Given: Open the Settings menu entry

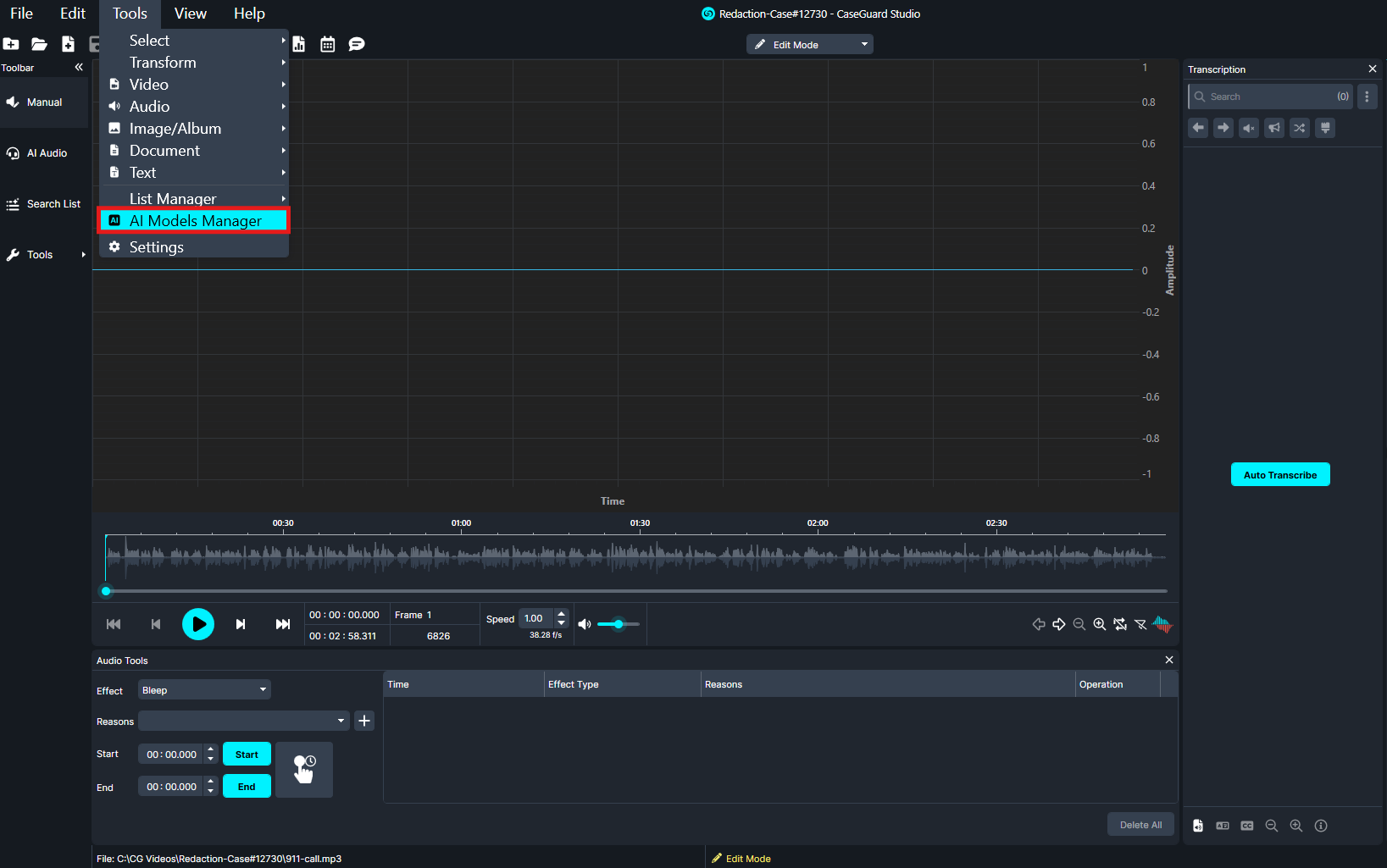Looking at the screenshot, I should click(156, 247).
